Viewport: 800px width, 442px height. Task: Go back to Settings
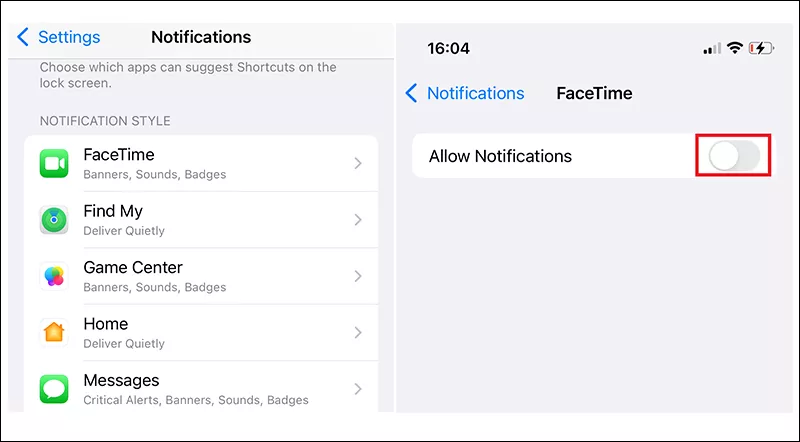pyautogui.click(x=59, y=38)
